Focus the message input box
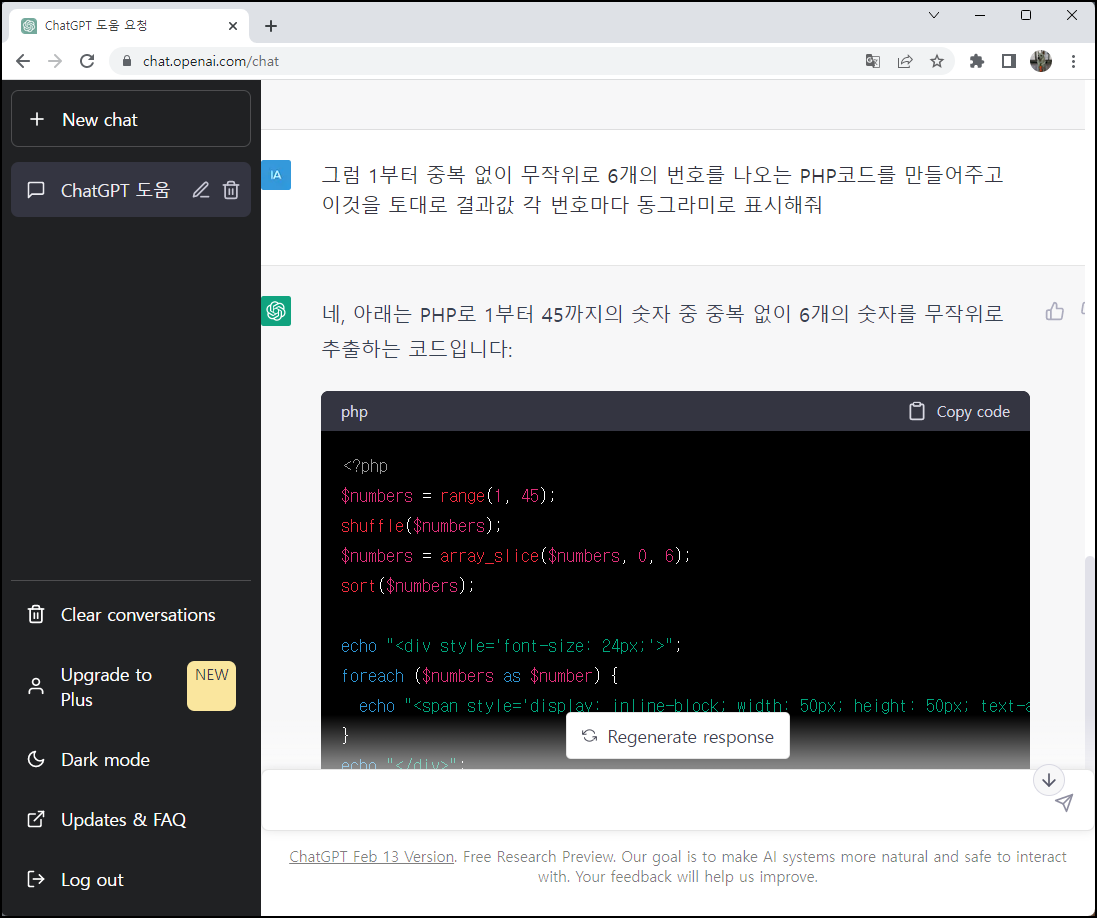This screenshot has width=1097, height=918. (x=658, y=801)
